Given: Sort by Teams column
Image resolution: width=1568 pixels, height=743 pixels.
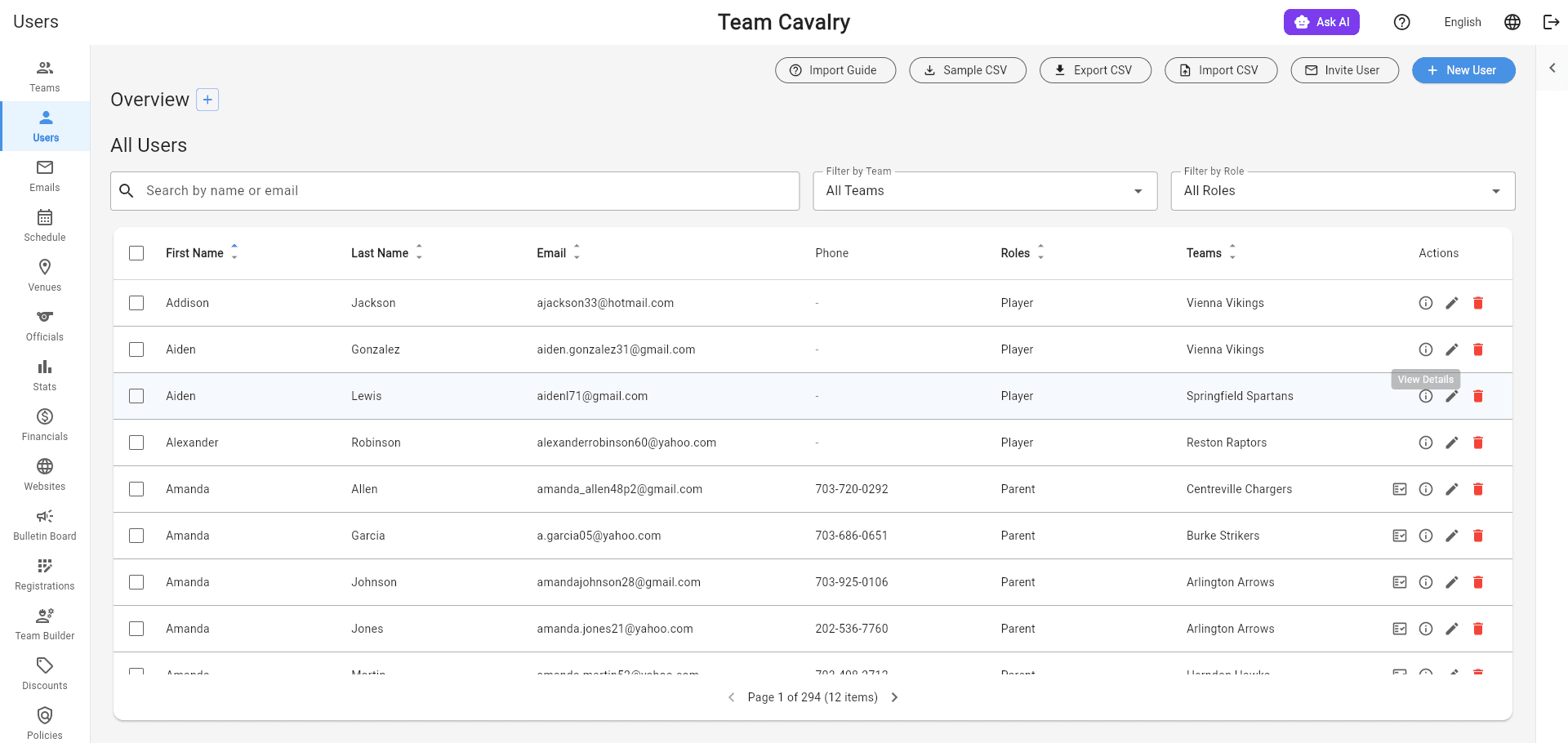Looking at the screenshot, I should coord(1211,253).
